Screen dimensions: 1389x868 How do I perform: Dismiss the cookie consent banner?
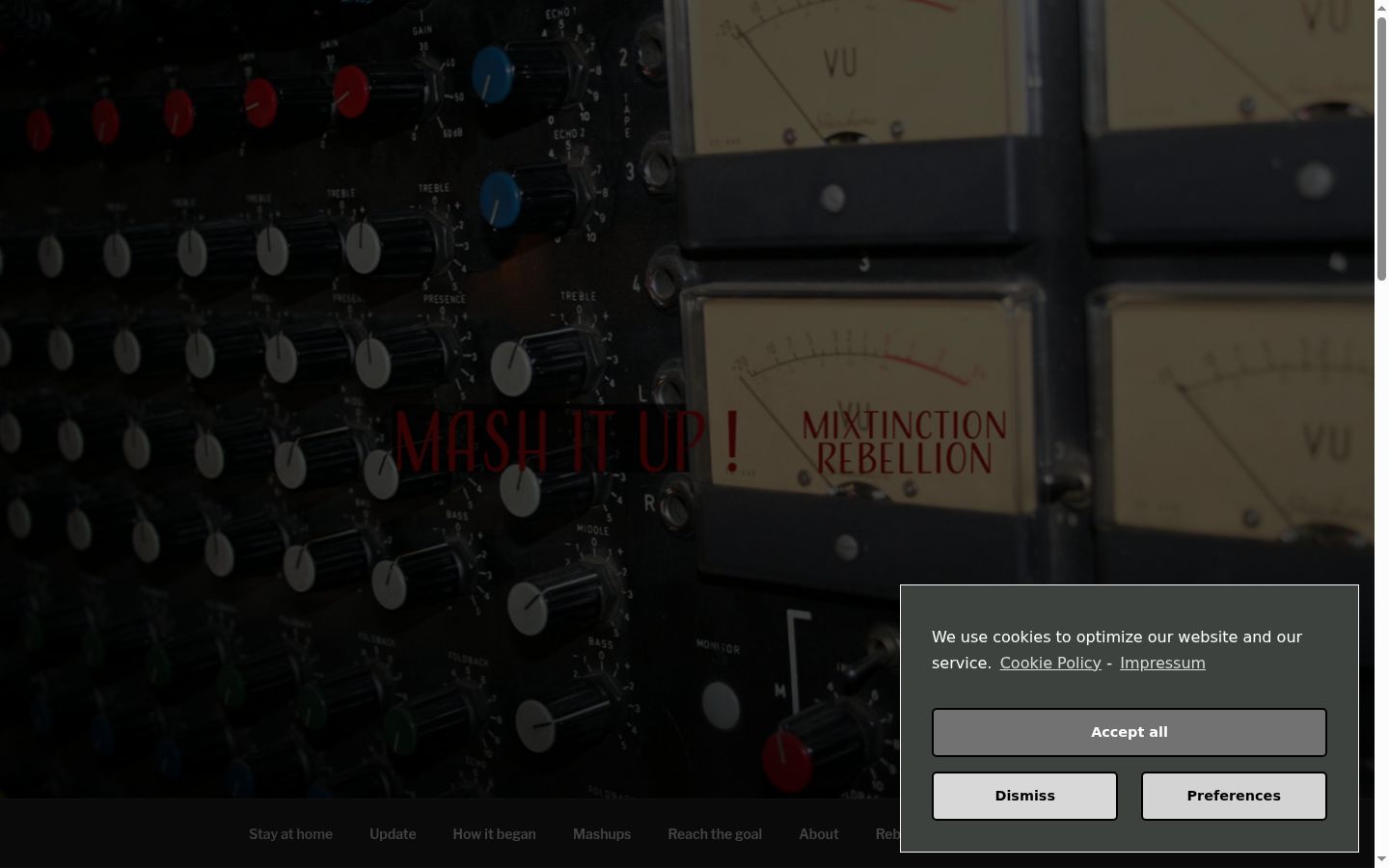point(1024,796)
